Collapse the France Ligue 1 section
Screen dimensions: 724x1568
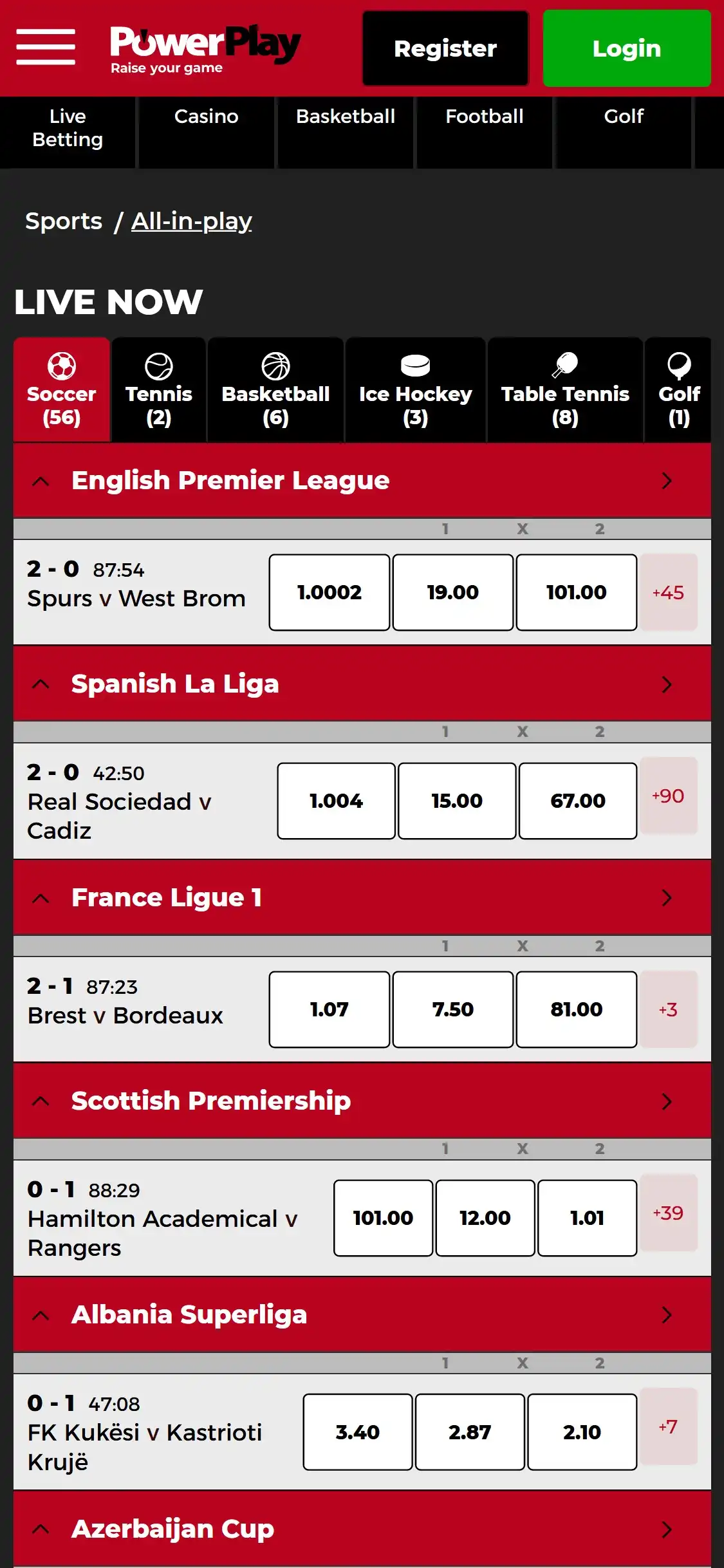[x=41, y=898]
